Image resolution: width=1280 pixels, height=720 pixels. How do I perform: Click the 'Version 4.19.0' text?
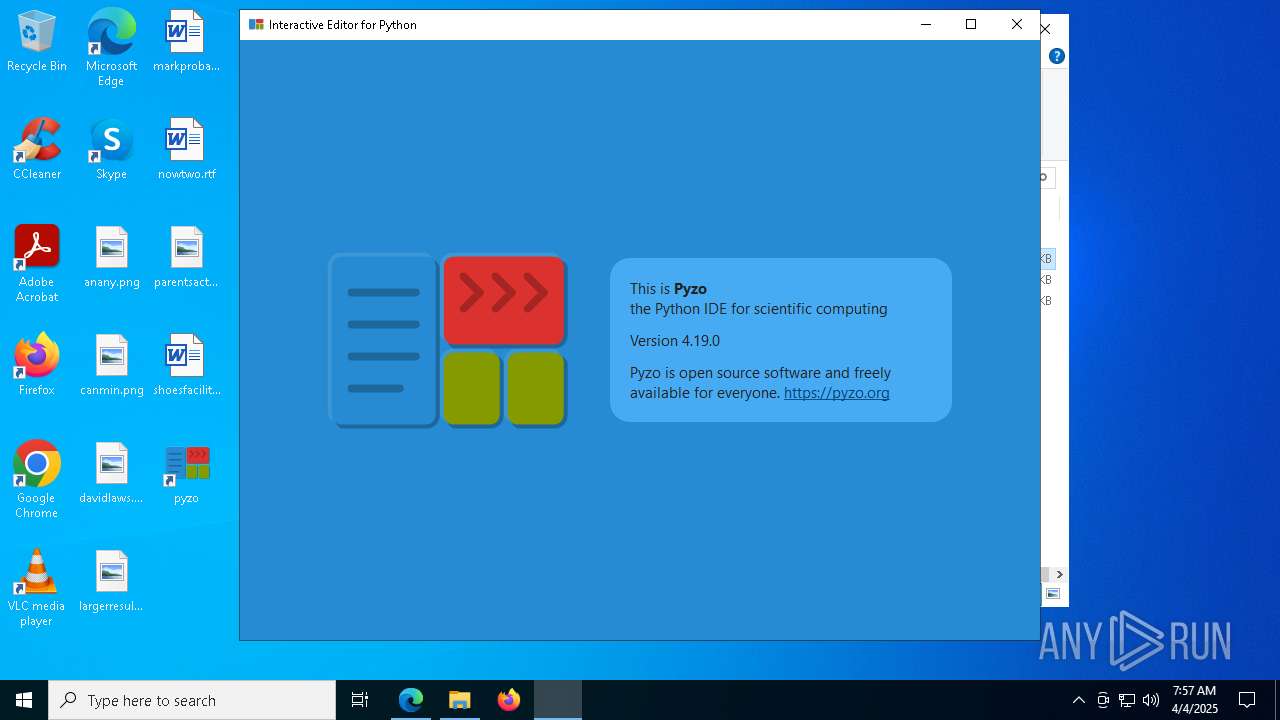tap(675, 341)
